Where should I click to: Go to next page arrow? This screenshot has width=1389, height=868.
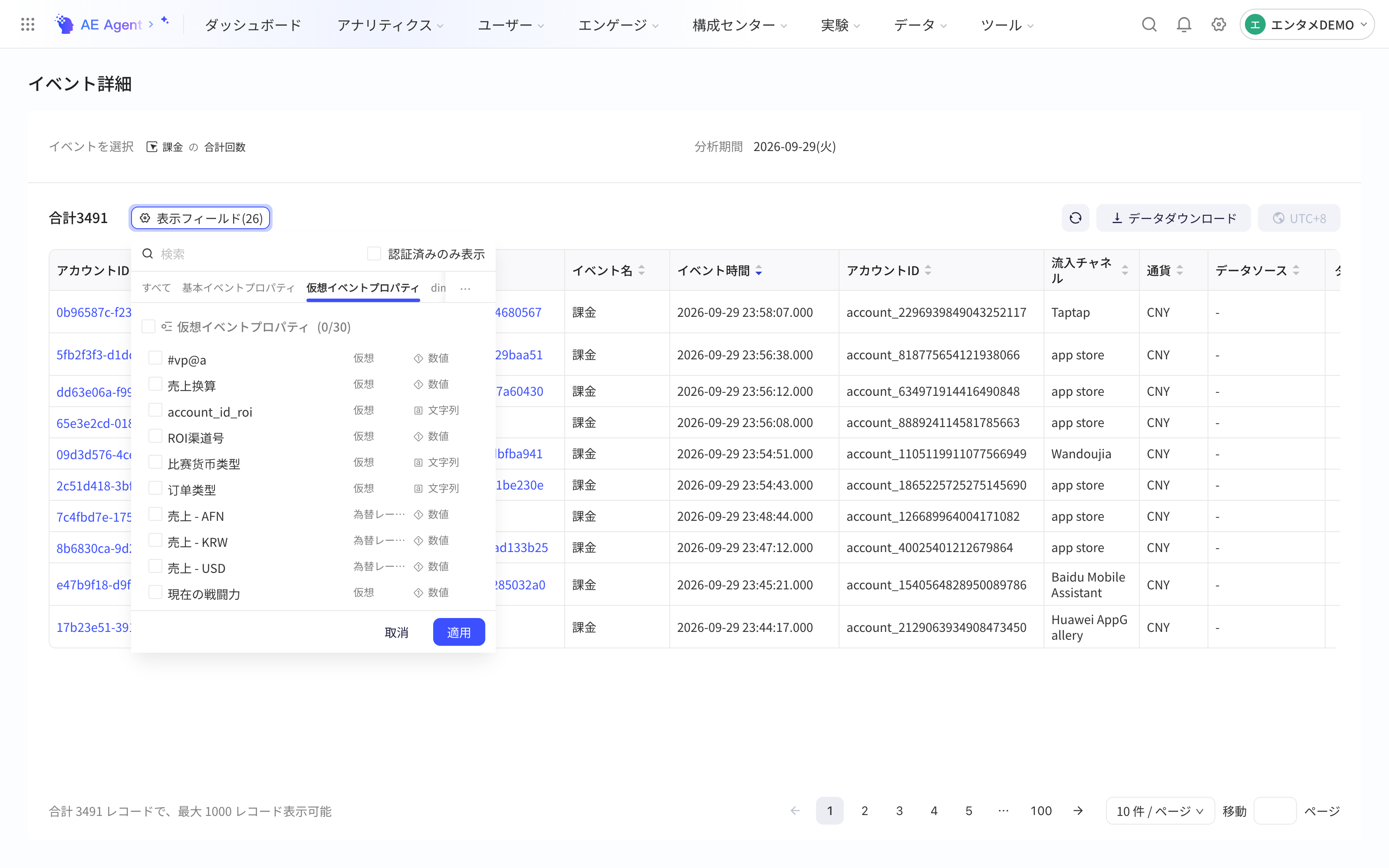[x=1078, y=811]
